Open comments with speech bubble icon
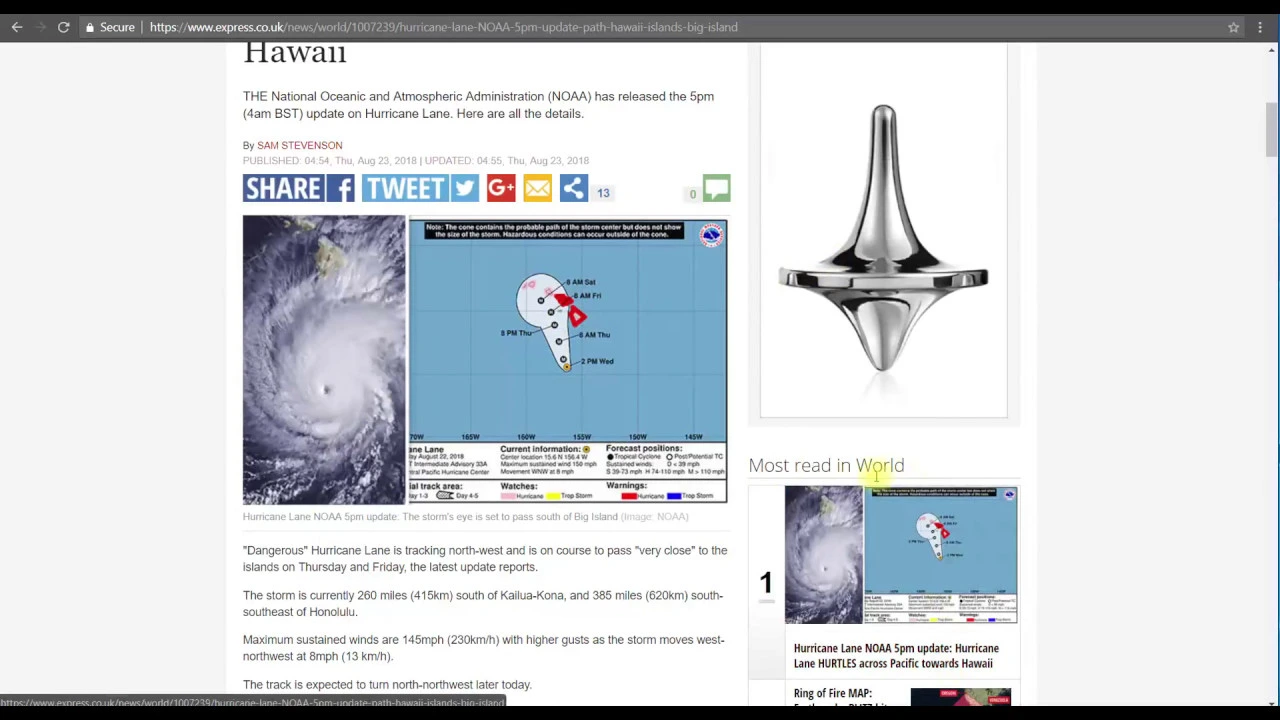This screenshot has height=720, width=1280. pyautogui.click(x=716, y=188)
